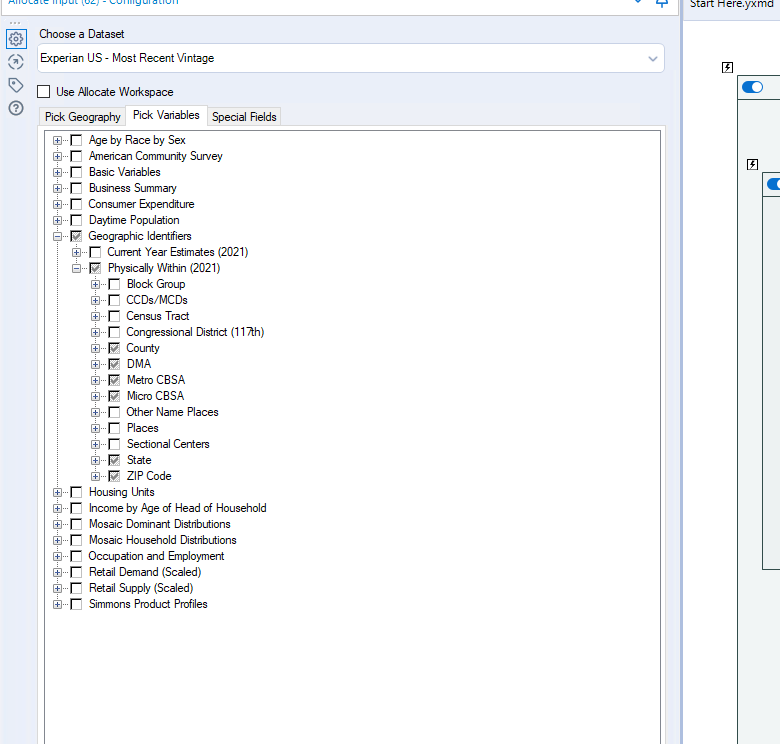Open the Choose a Dataset dropdown

click(351, 58)
